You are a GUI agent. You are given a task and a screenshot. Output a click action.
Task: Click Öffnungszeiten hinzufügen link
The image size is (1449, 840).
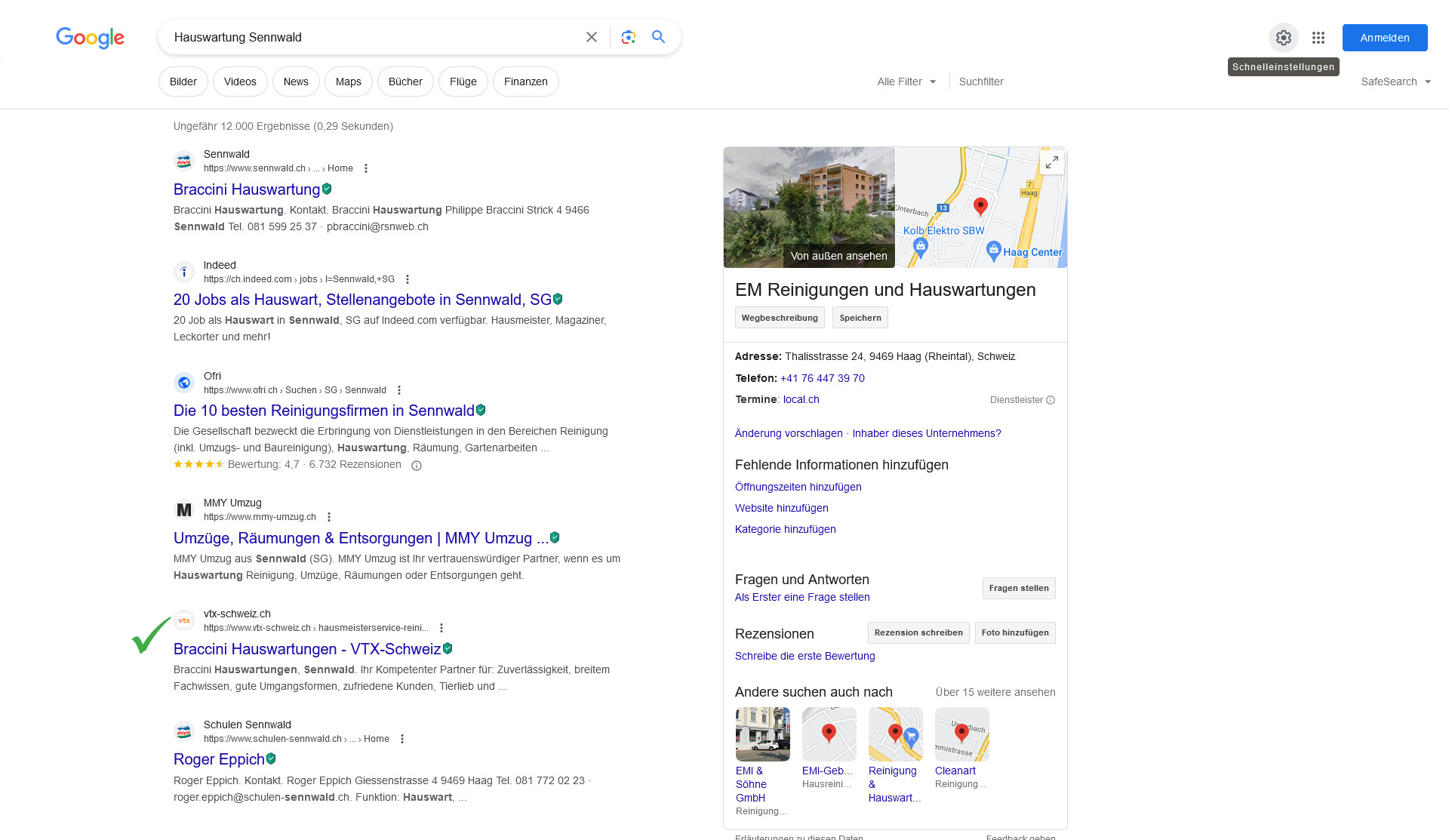point(798,487)
